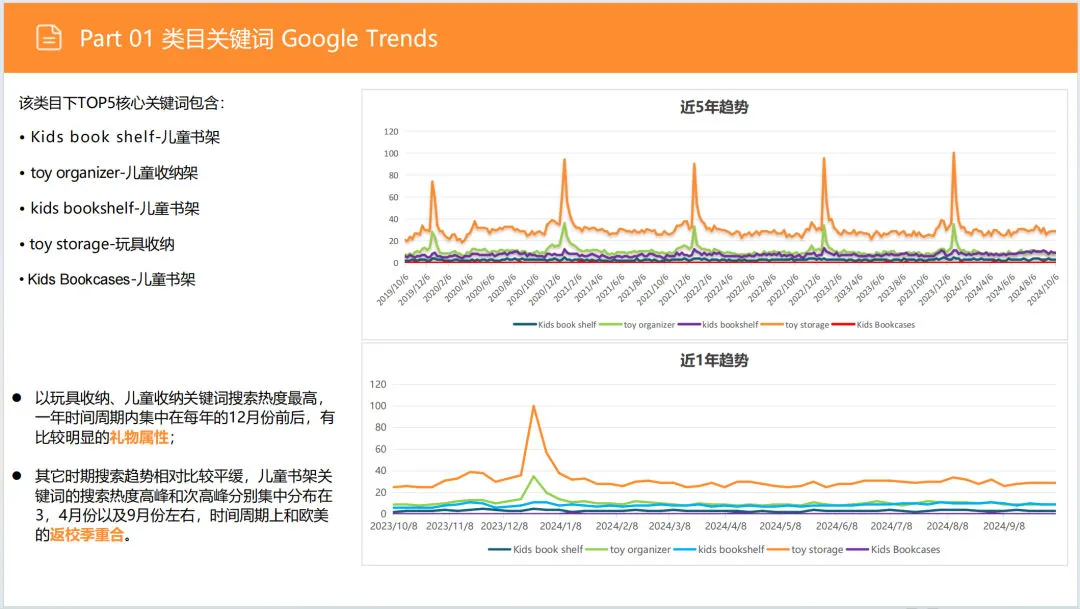The image size is (1080, 609).
Task: Select the green toy organizer legend marker
Action: 610,324
